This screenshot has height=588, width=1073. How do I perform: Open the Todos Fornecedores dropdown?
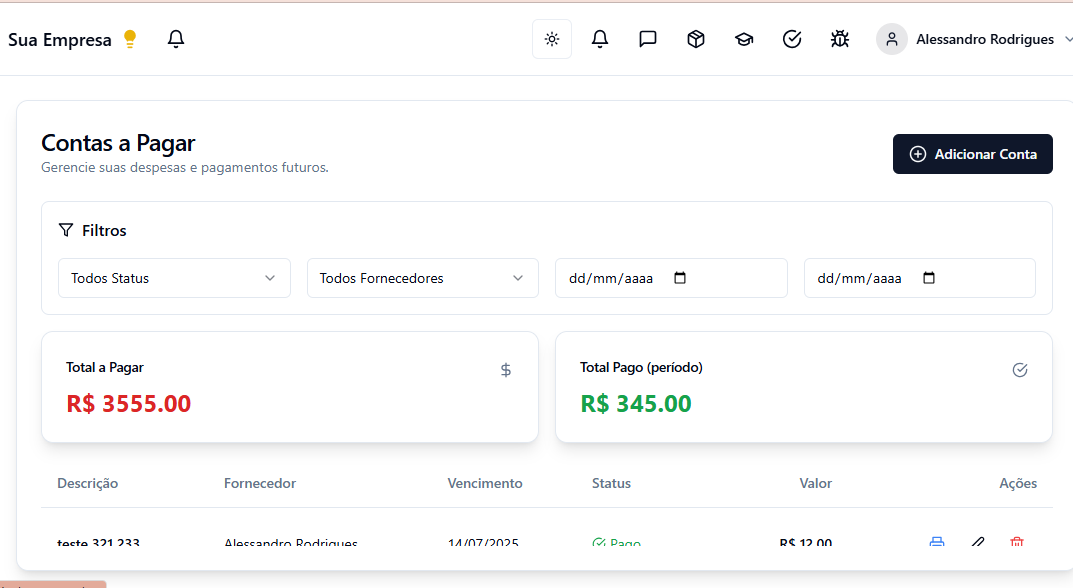click(422, 278)
